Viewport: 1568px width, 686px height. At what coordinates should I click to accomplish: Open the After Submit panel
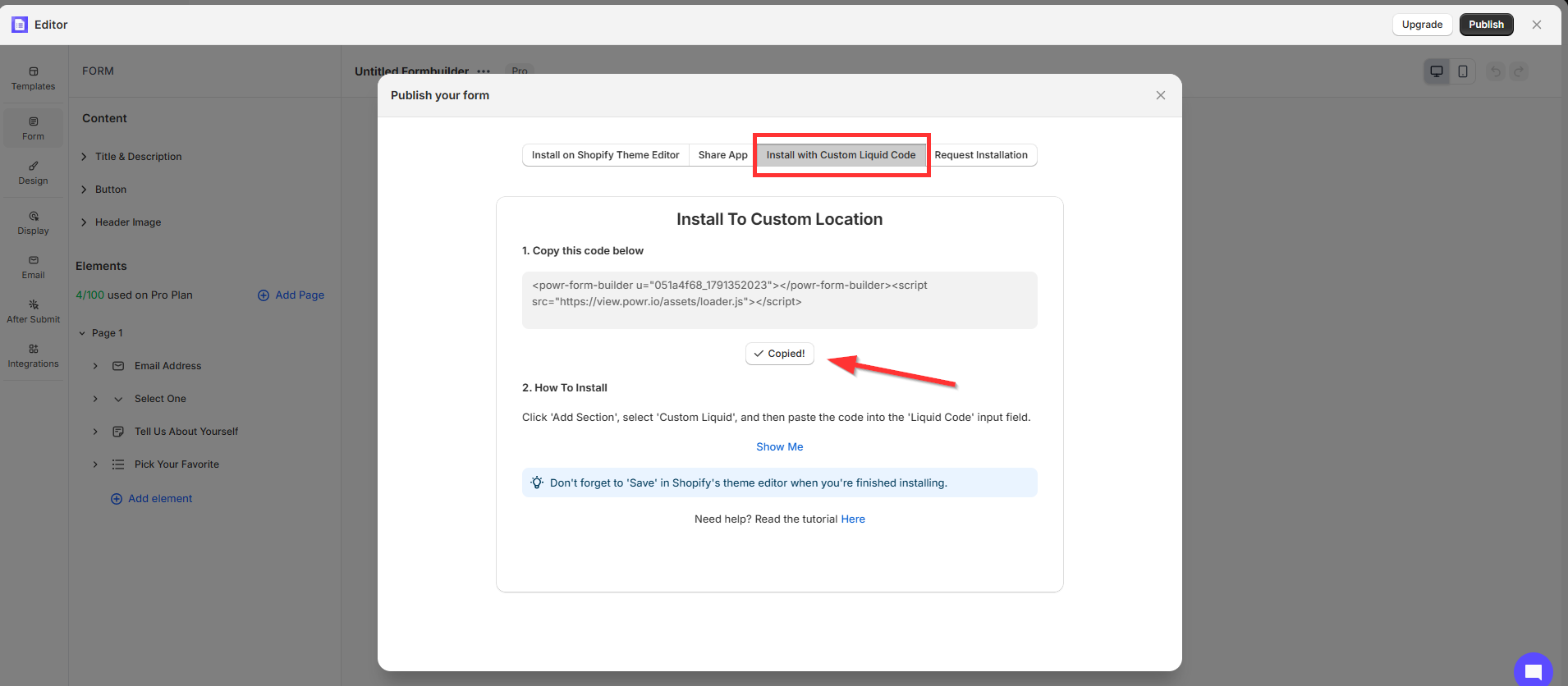[33, 312]
